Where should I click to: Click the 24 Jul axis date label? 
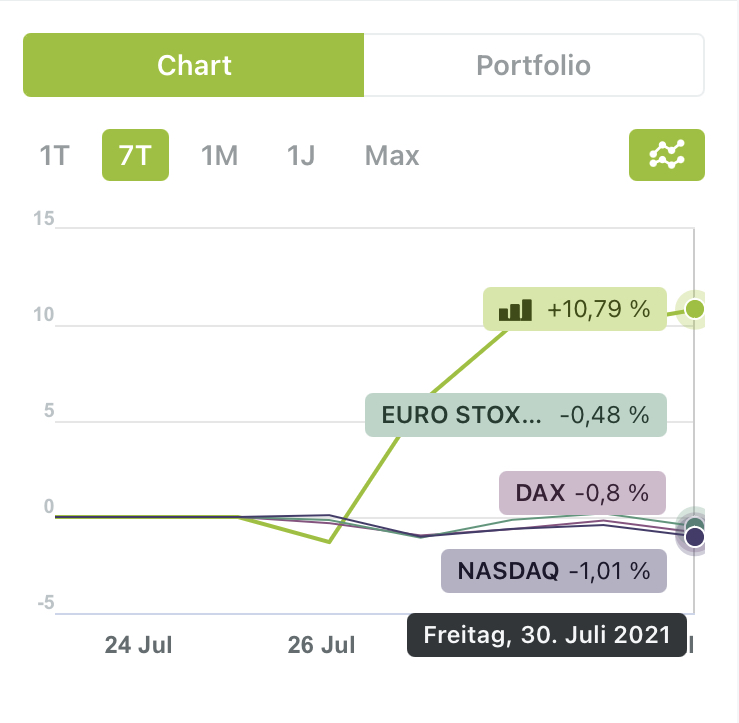pos(138,645)
